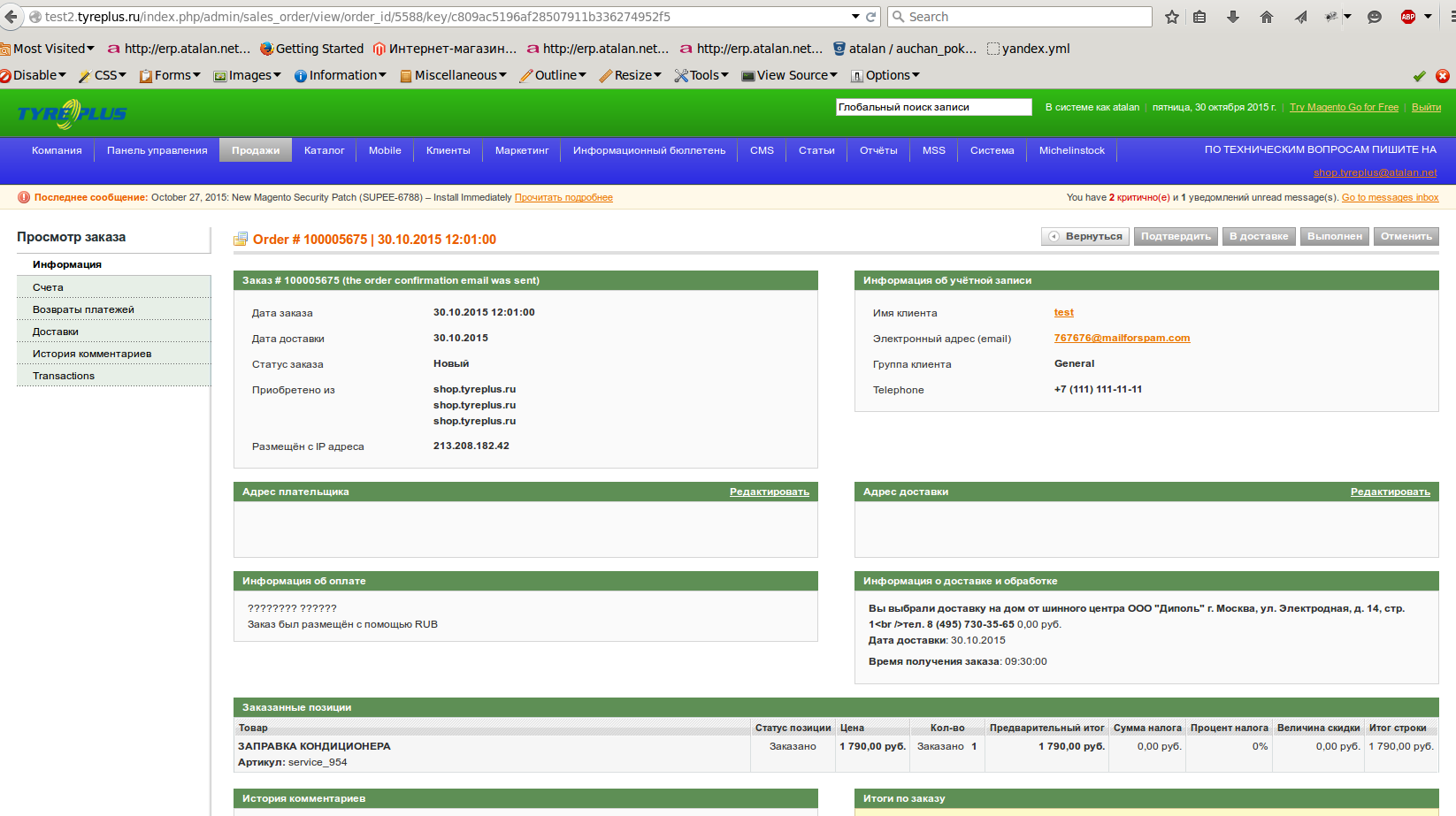This screenshot has width=1456, height=816.
Task: Click the red error X icon
Action: [x=1443, y=76]
